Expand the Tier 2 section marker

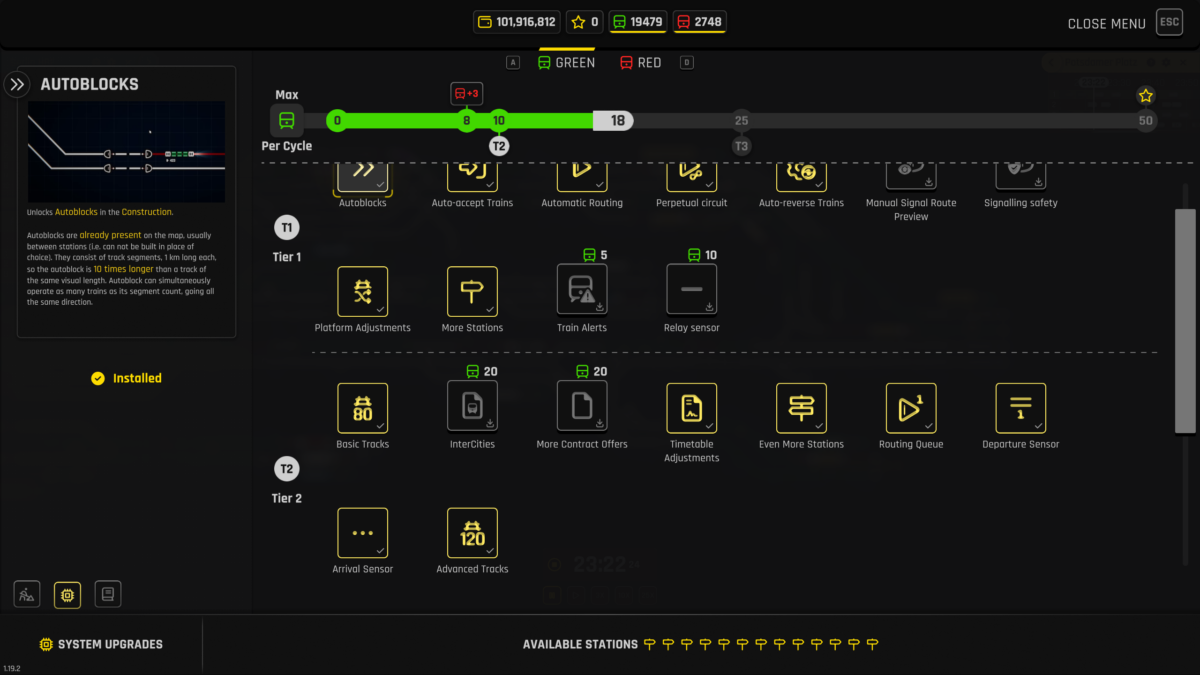[287, 468]
